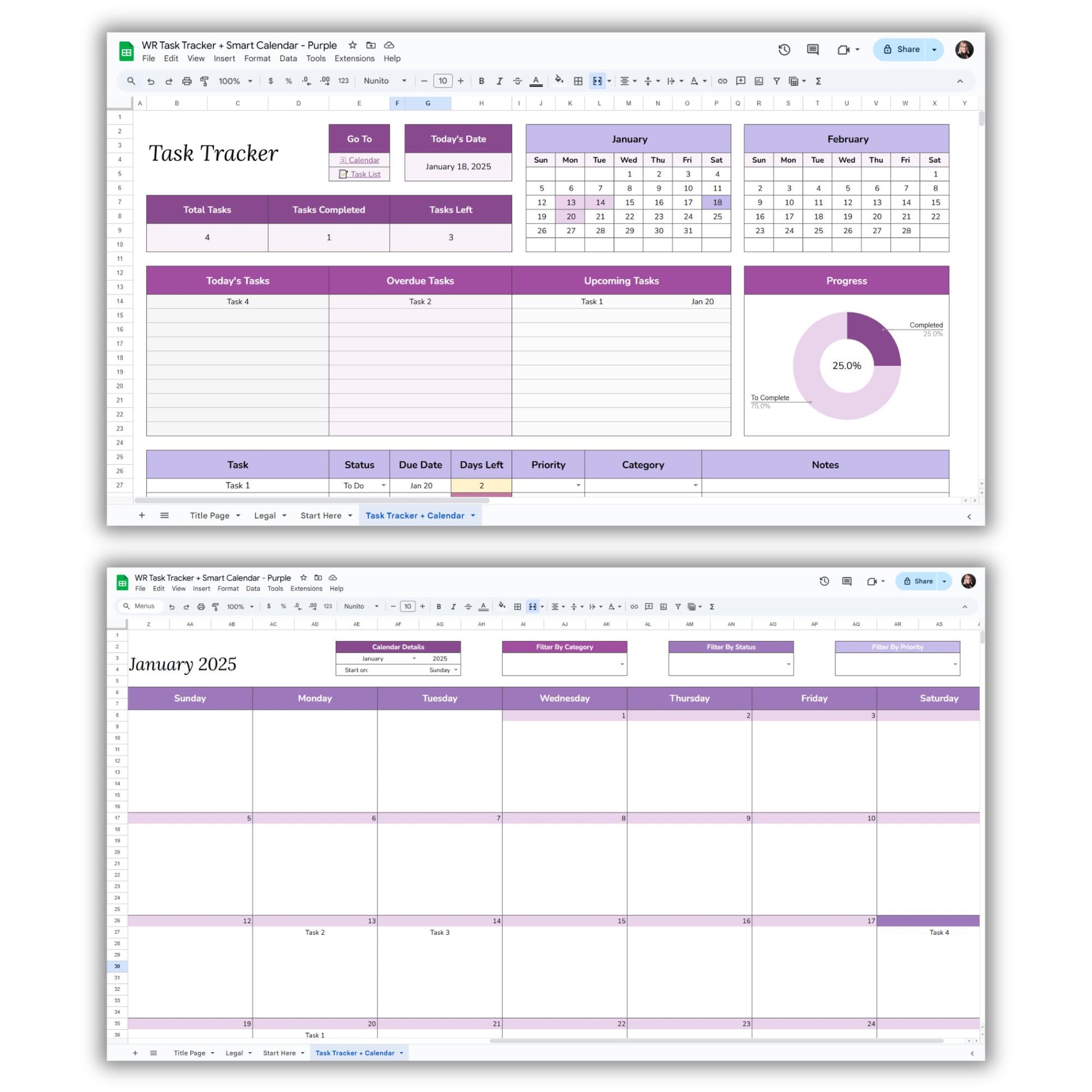Click Share button in top window
The height and width of the screenshot is (1092, 1092).
pos(901,50)
